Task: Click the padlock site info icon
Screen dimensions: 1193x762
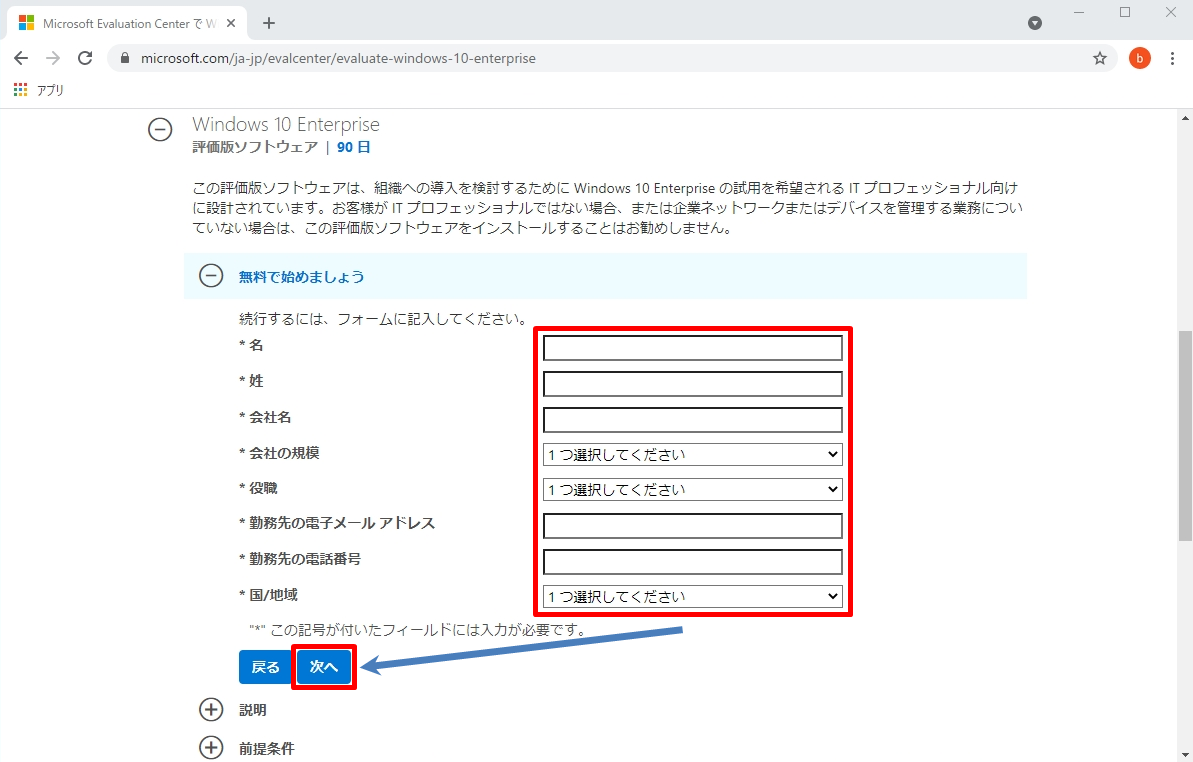Action: pyautogui.click(x=125, y=59)
